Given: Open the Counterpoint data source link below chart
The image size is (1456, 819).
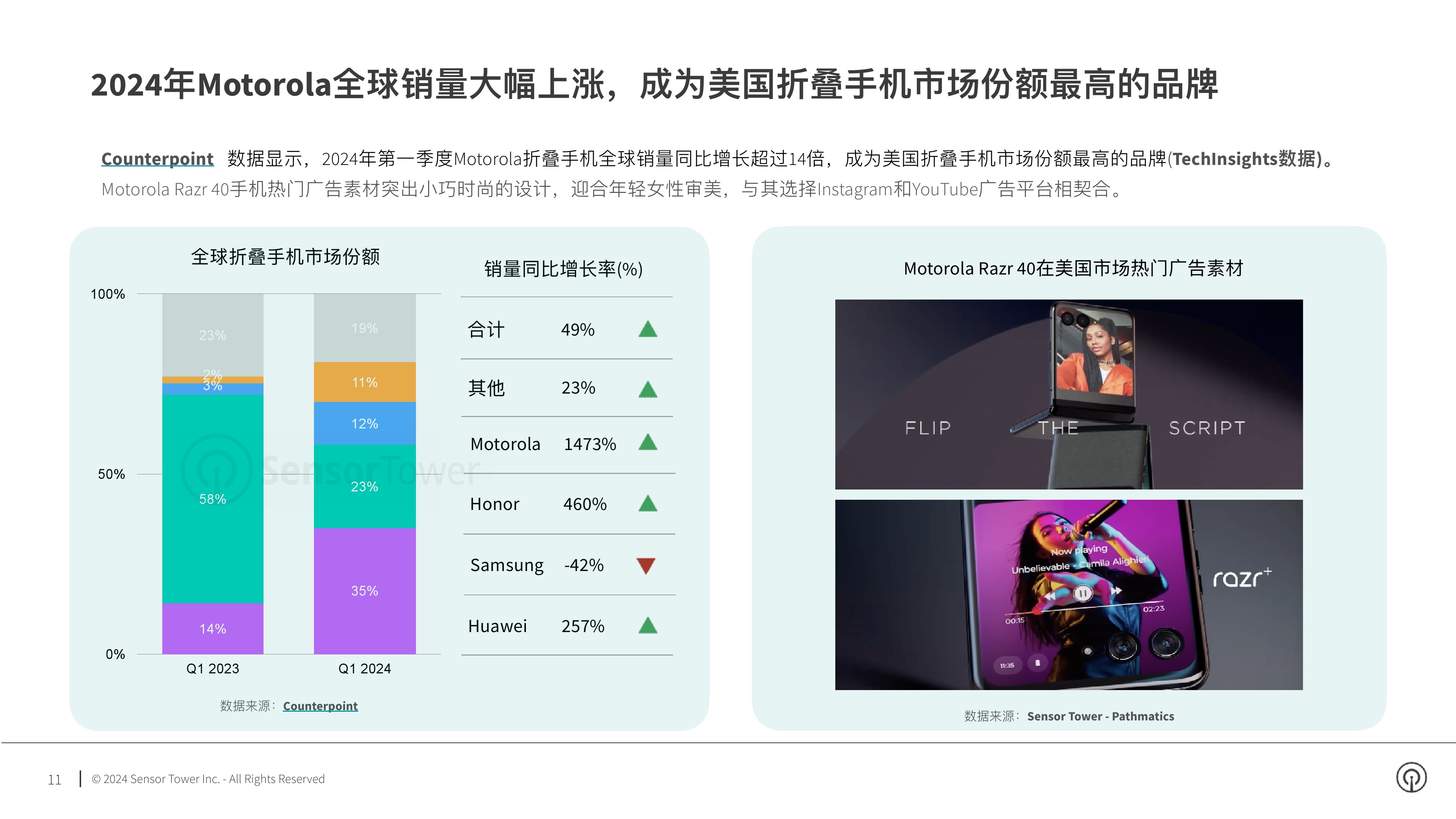Looking at the screenshot, I should point(320,706).
